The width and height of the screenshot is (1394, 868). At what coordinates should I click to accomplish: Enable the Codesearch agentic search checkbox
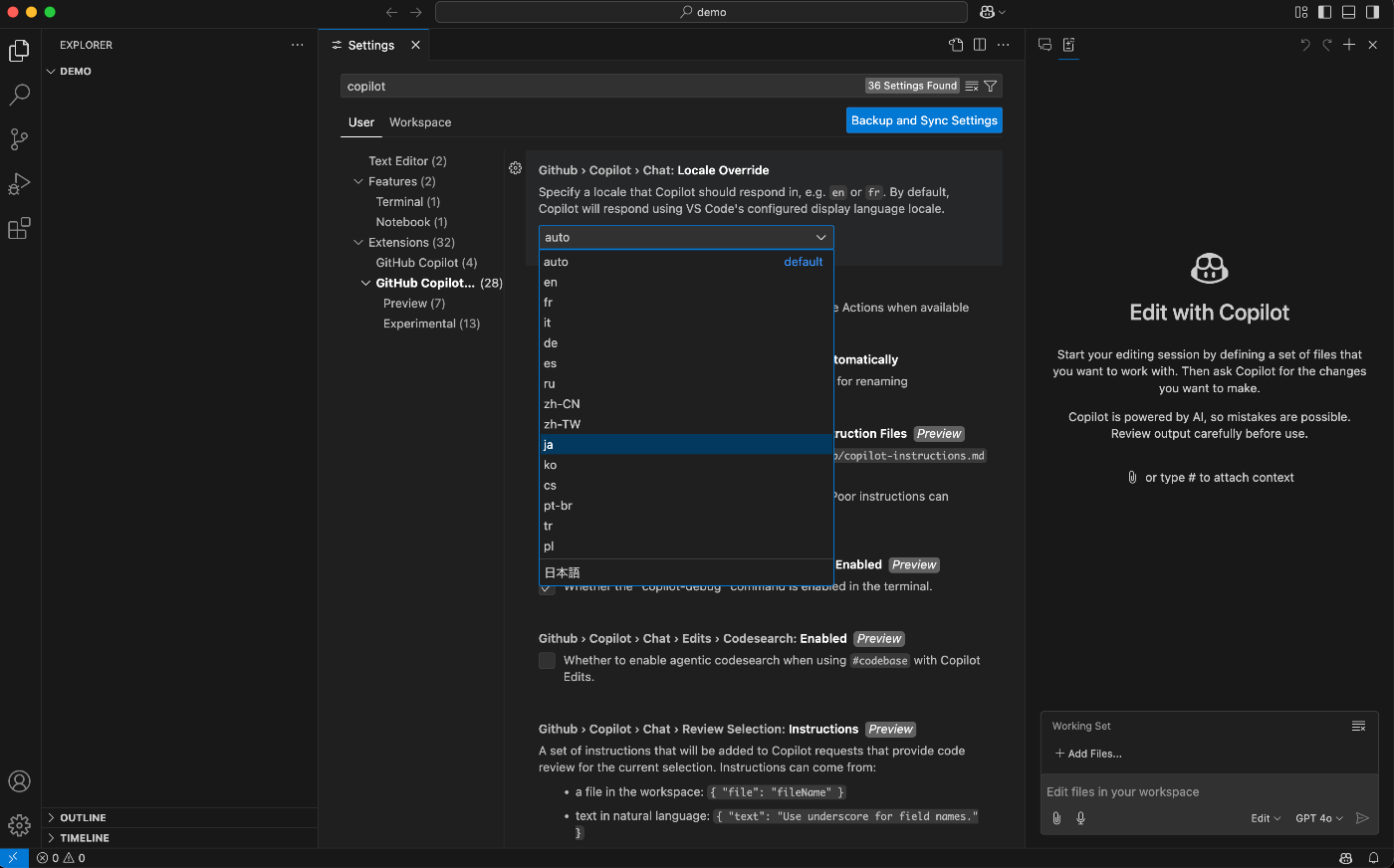(547, 660)
